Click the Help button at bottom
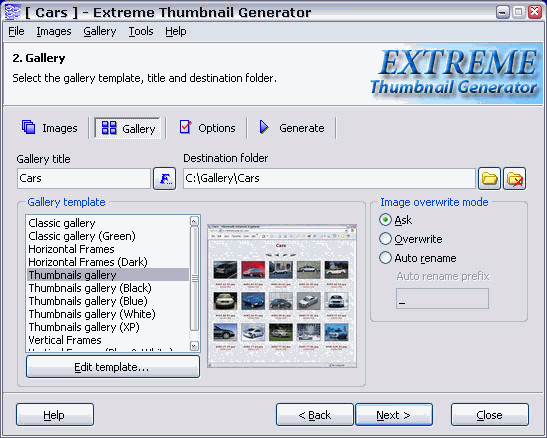Screen dimensions: 547x438 (55, 415)
